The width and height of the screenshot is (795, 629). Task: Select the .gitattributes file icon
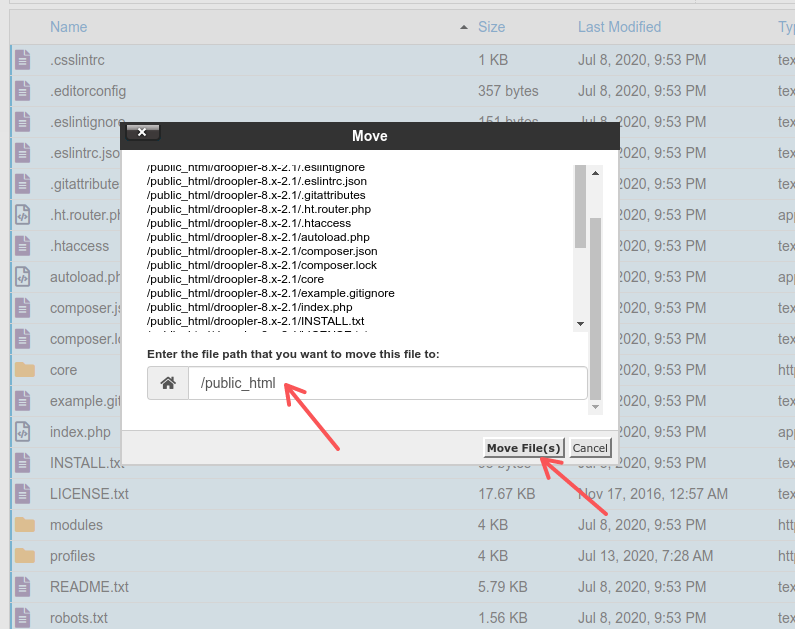tap(22, 183)
